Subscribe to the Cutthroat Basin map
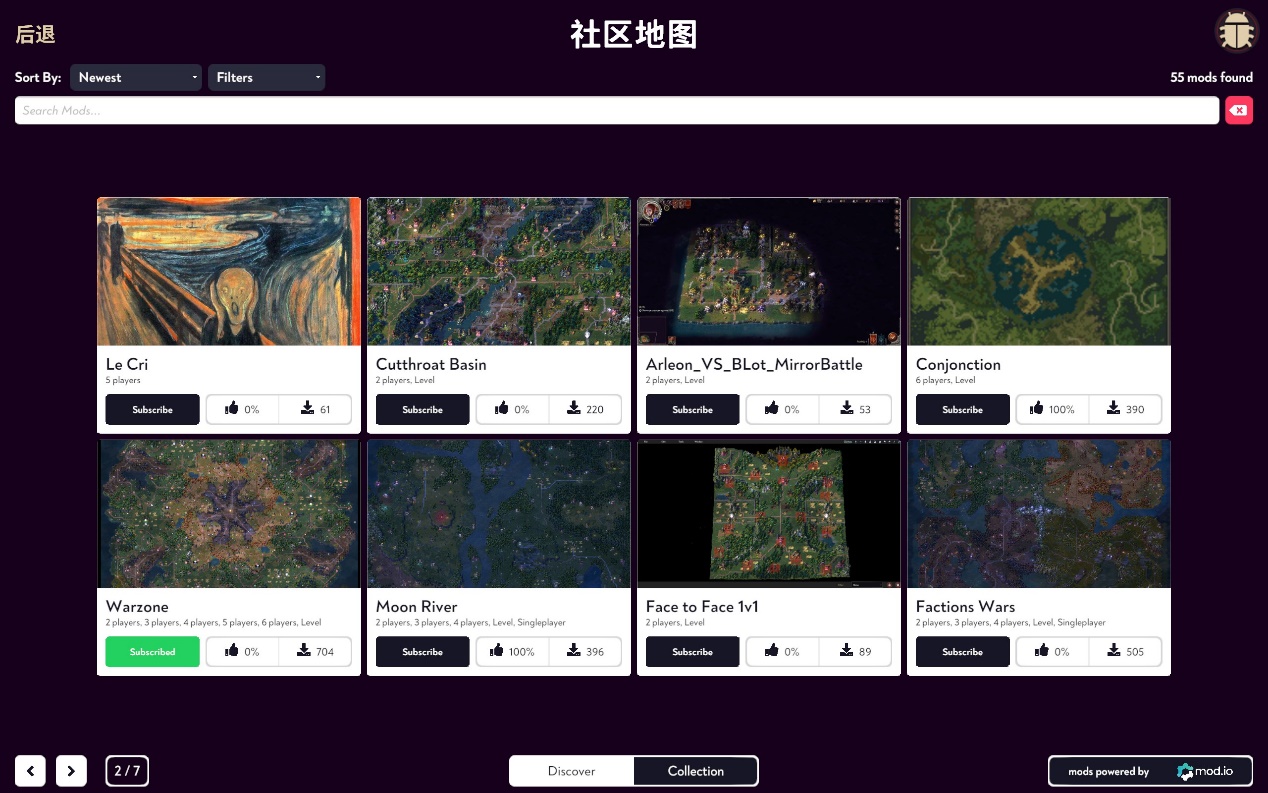 coord(423,409)
